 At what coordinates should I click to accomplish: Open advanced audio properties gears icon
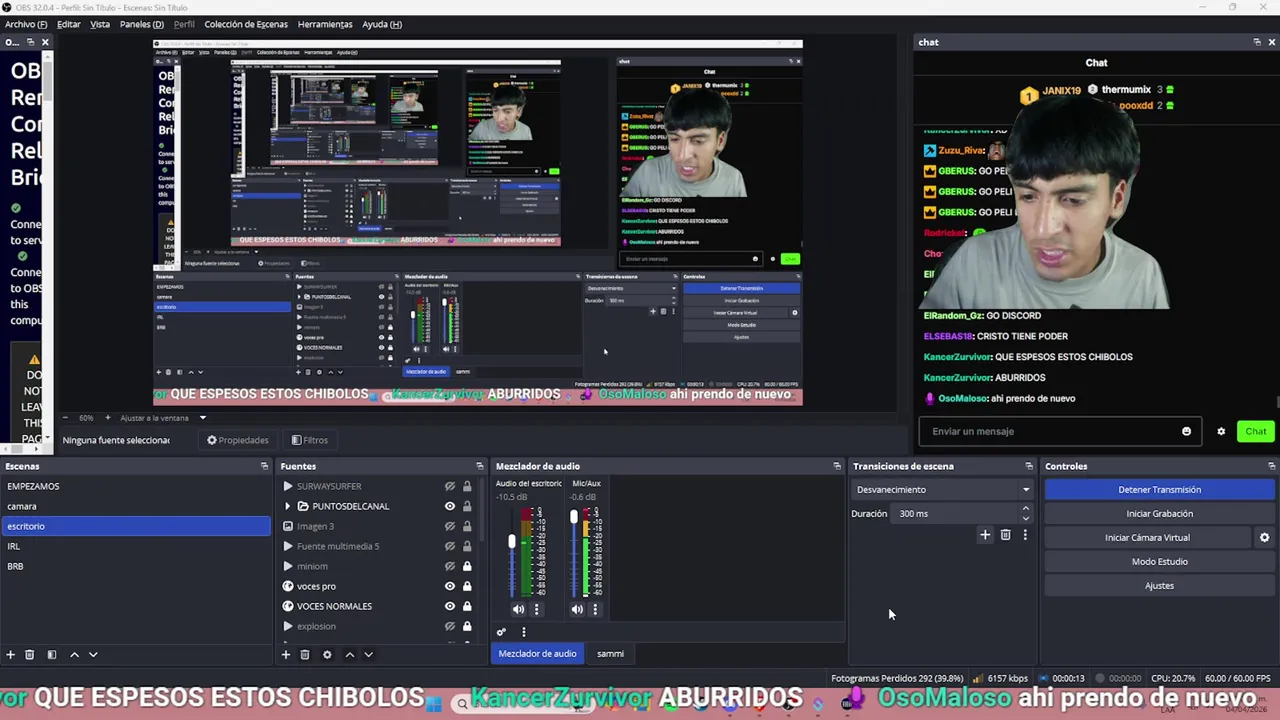502,632
